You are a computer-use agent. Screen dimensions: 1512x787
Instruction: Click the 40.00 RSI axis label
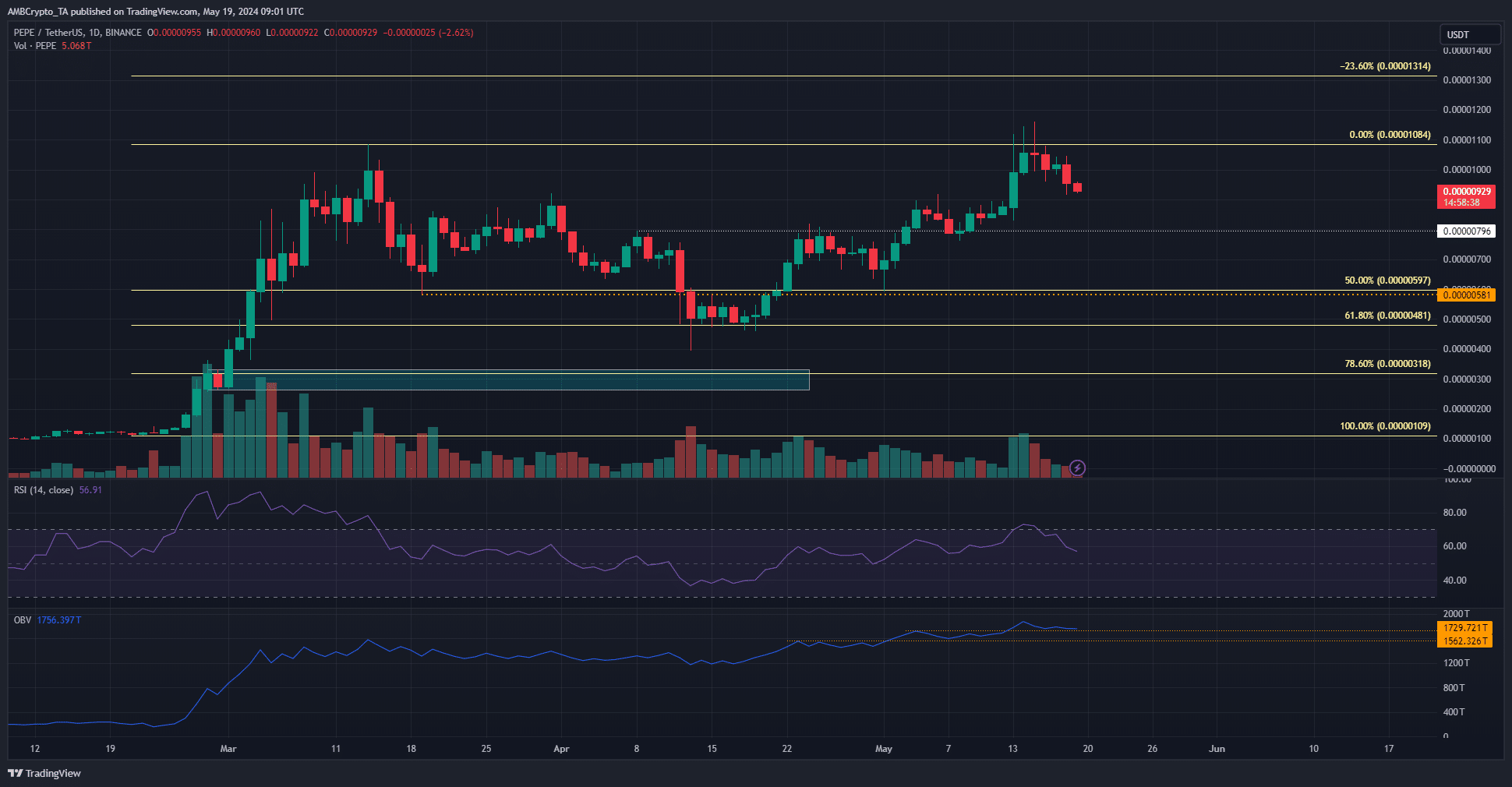[1454, 581]
